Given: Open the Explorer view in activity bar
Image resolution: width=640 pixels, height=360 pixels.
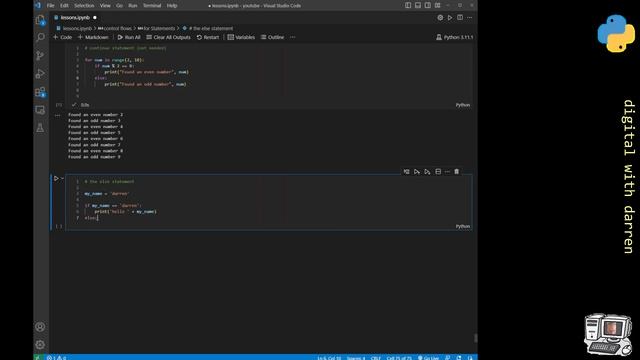Looking at the screenshot, I should [x=40, y=20].
